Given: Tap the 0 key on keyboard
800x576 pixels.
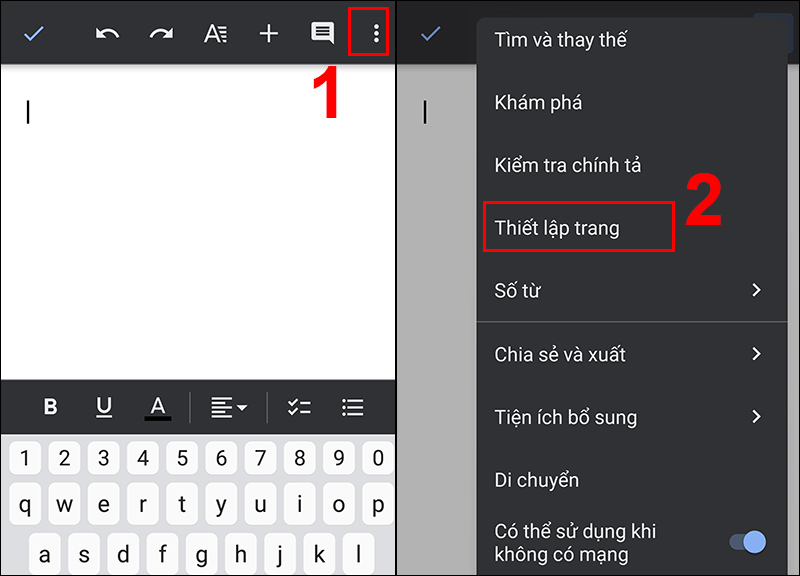Looking at the screenshot, I should (x=378, y=458).
